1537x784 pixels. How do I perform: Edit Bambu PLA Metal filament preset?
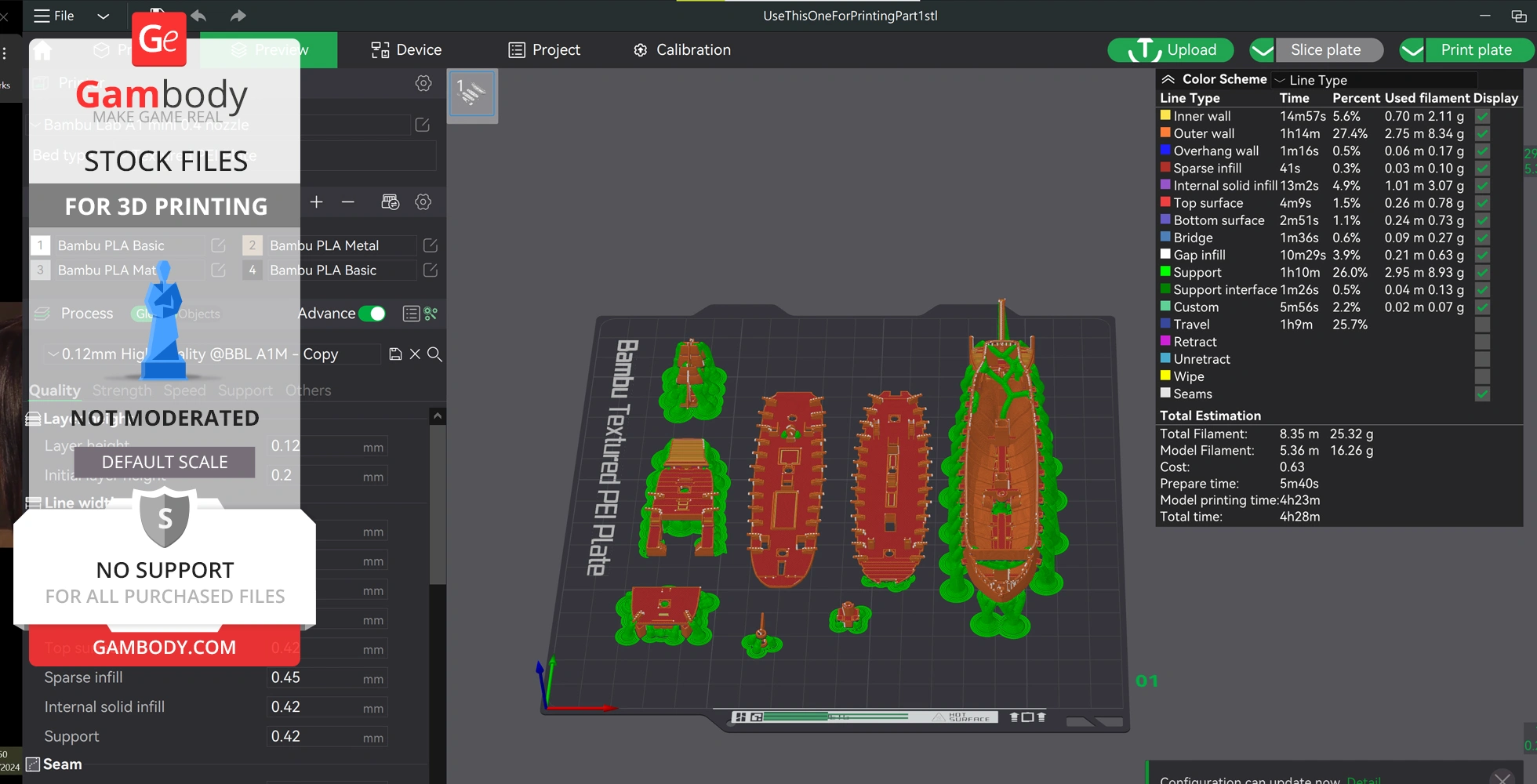[430, 245]
